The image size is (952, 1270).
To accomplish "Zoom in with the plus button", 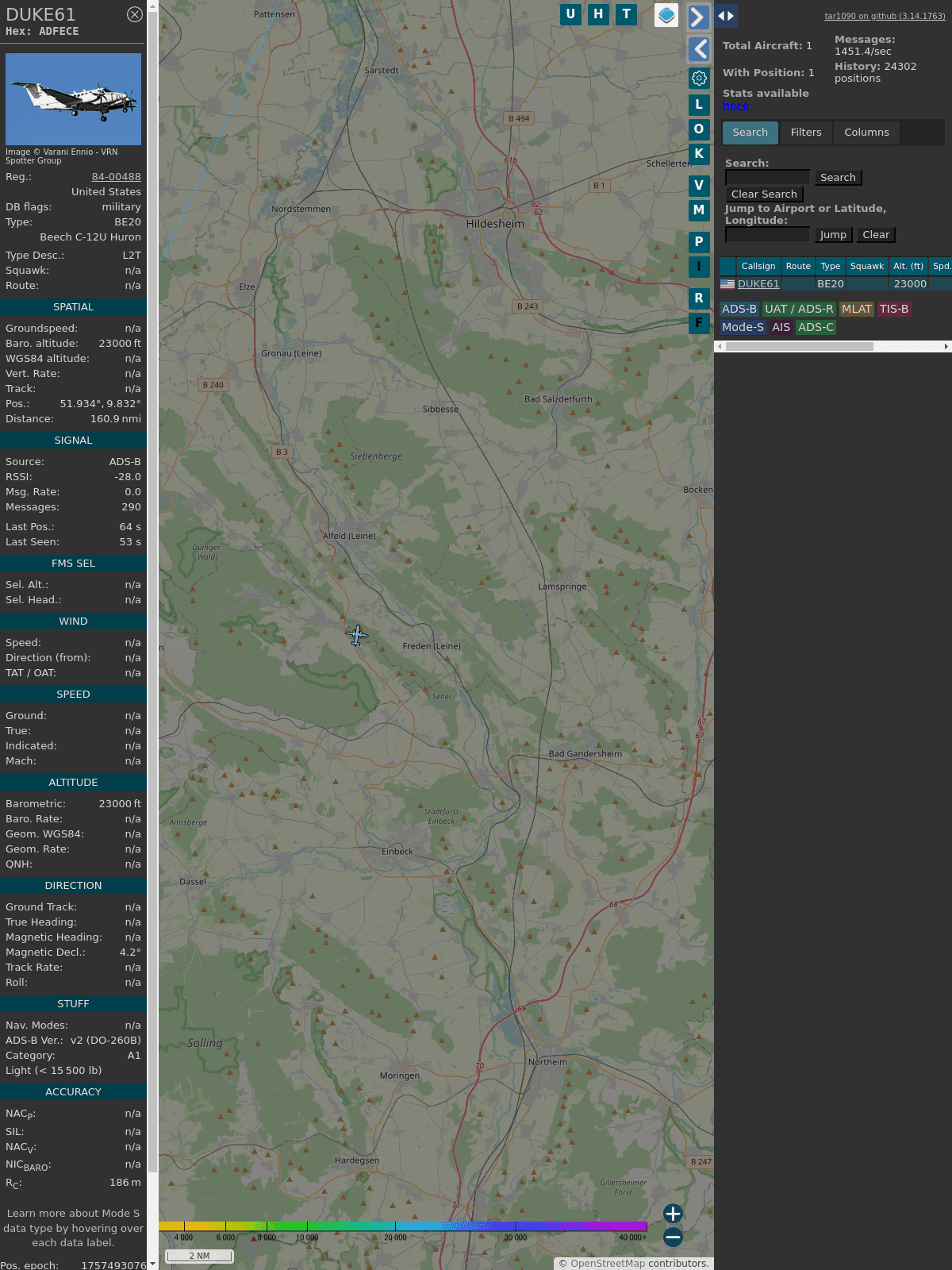I will (x=673, y=1214).
